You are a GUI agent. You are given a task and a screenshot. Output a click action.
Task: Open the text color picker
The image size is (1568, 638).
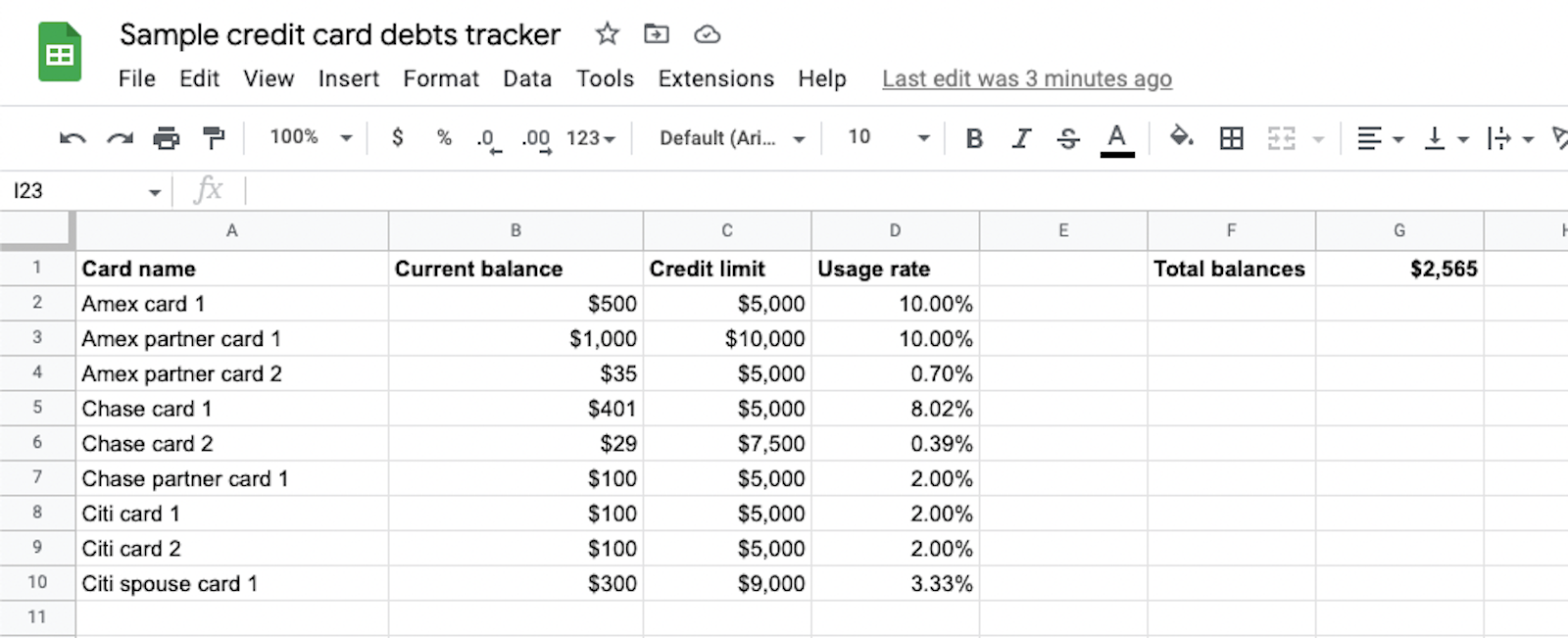point(1117,139)
